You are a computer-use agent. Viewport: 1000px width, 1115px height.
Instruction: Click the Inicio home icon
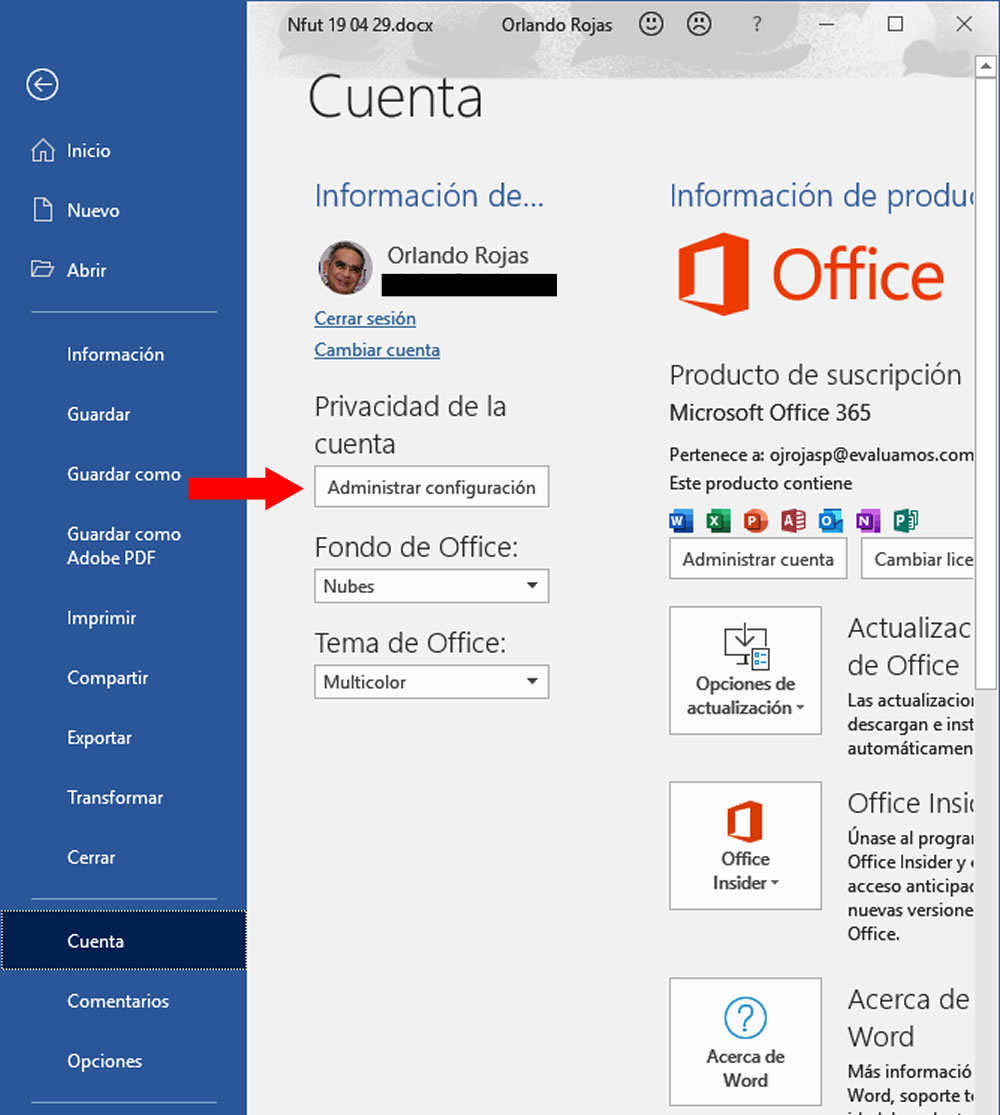click(43, 150)
